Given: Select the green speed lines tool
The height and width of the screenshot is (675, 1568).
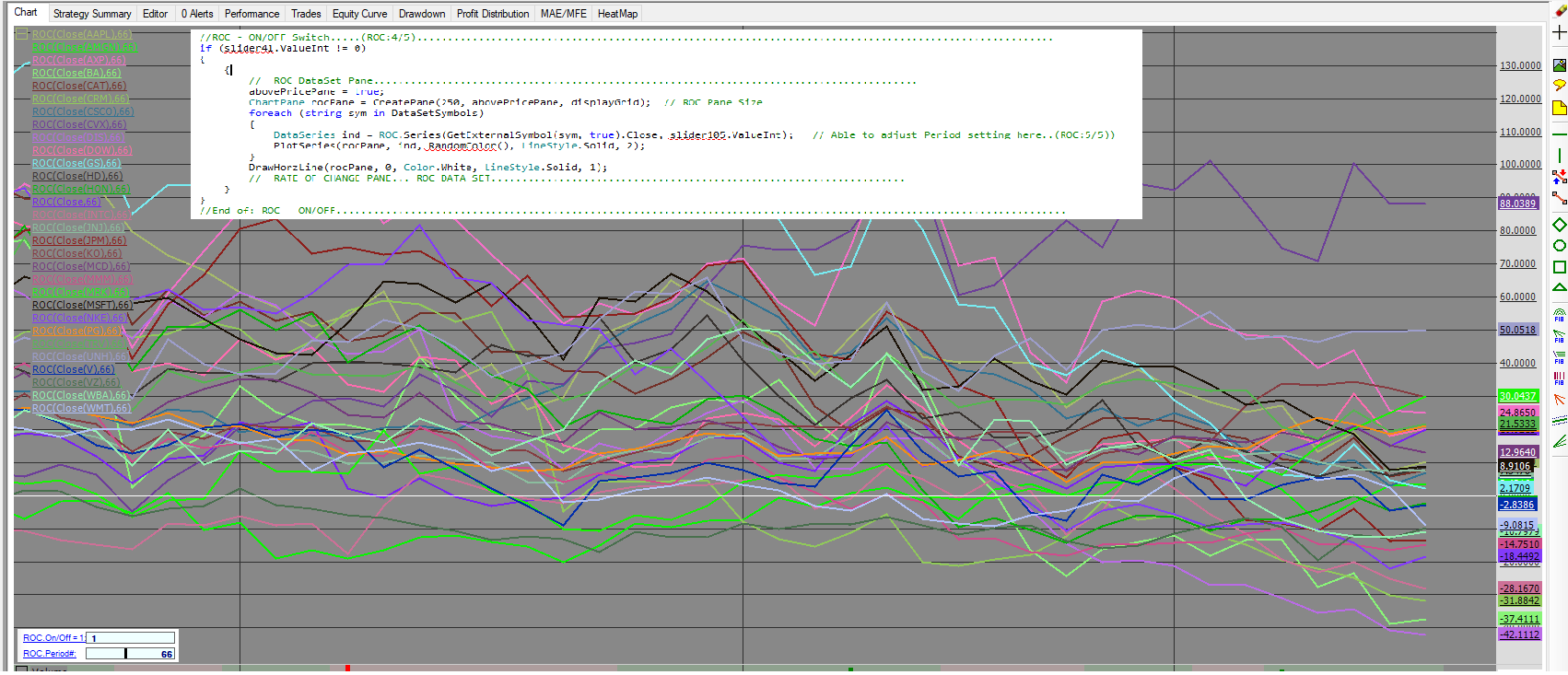Looking at the screenshot, I should pyautogui.click(x=1559, y=442).
